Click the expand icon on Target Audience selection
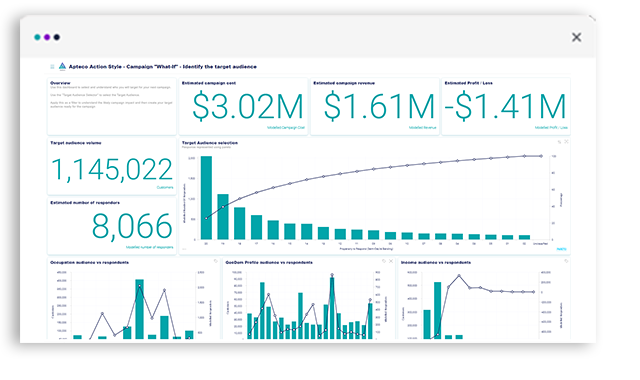The height and width of the screenshot is (380, 640). (x=566, y=142)
